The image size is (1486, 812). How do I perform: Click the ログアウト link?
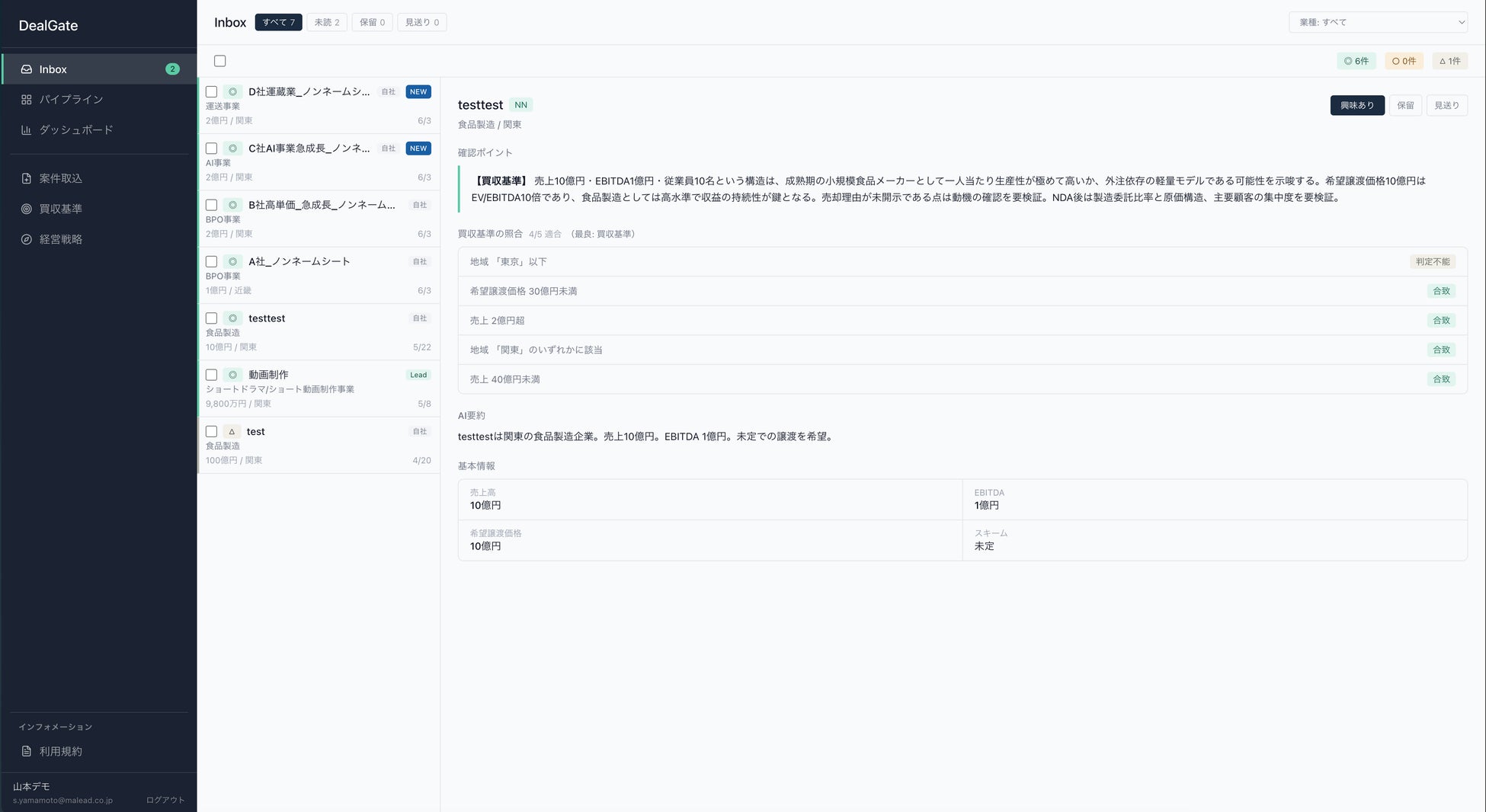(165, 800)
